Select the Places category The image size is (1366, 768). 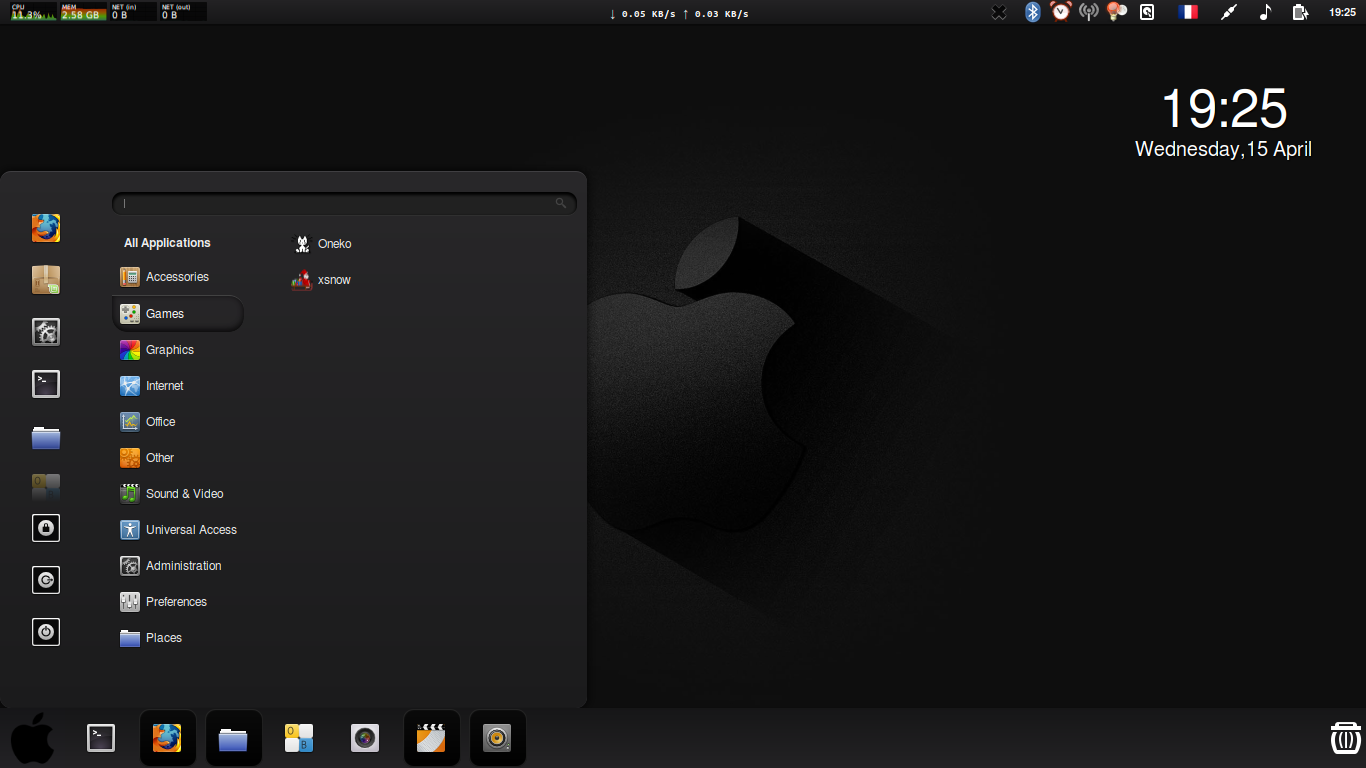pos(178,638)
